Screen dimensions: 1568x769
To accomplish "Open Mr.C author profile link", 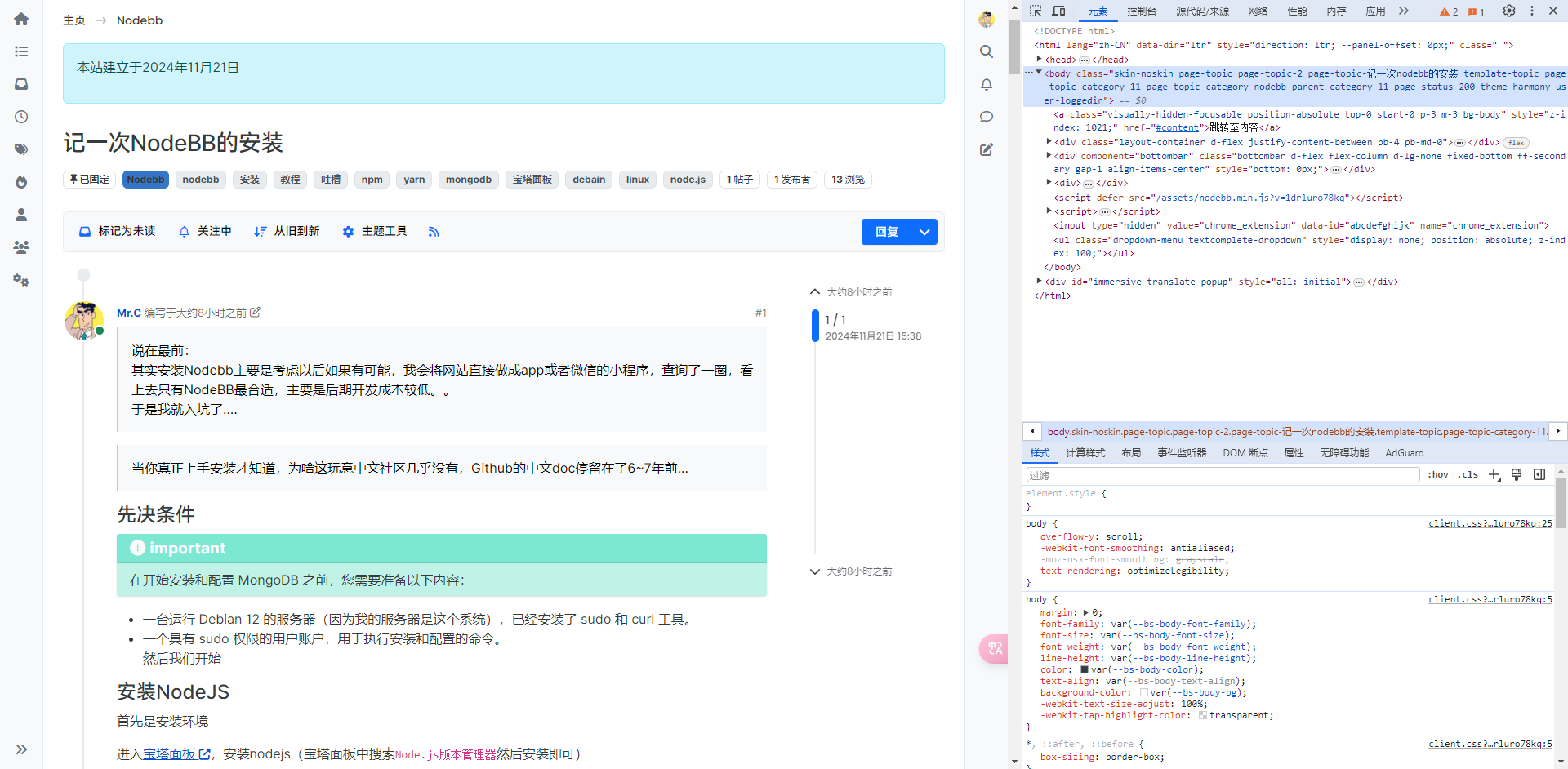I will 129,313.
